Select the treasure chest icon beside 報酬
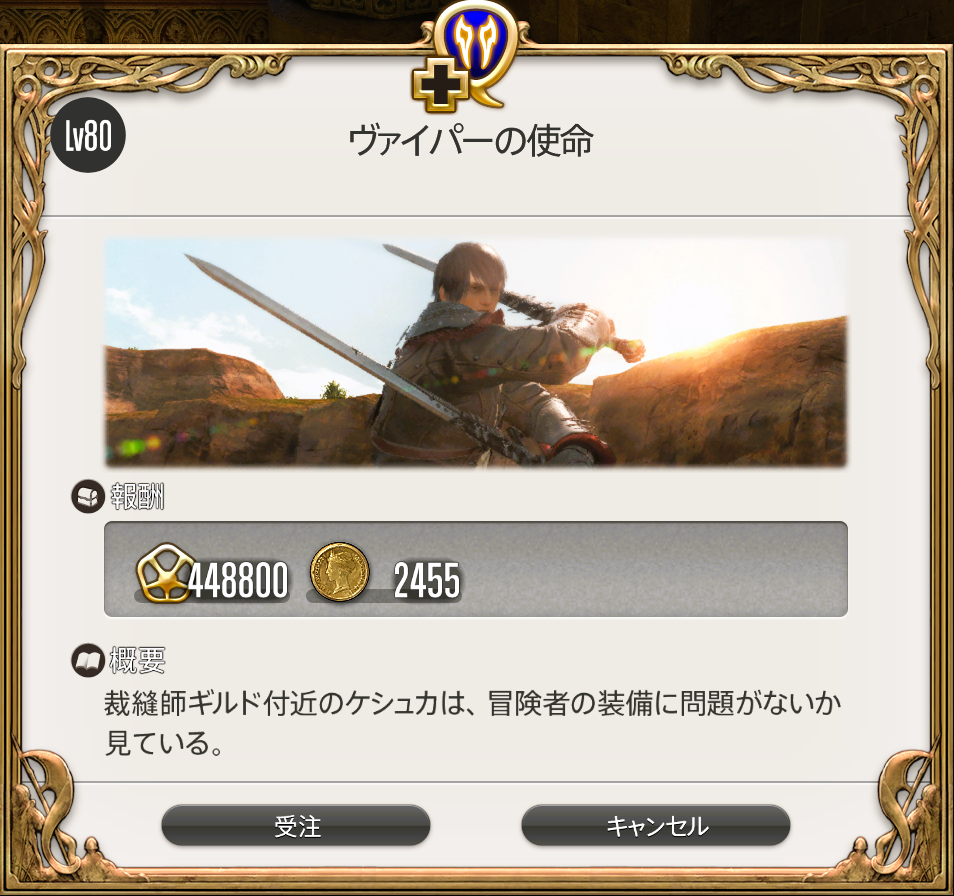Viewport: 954px width, 896px height. click(x=88, y=497)
